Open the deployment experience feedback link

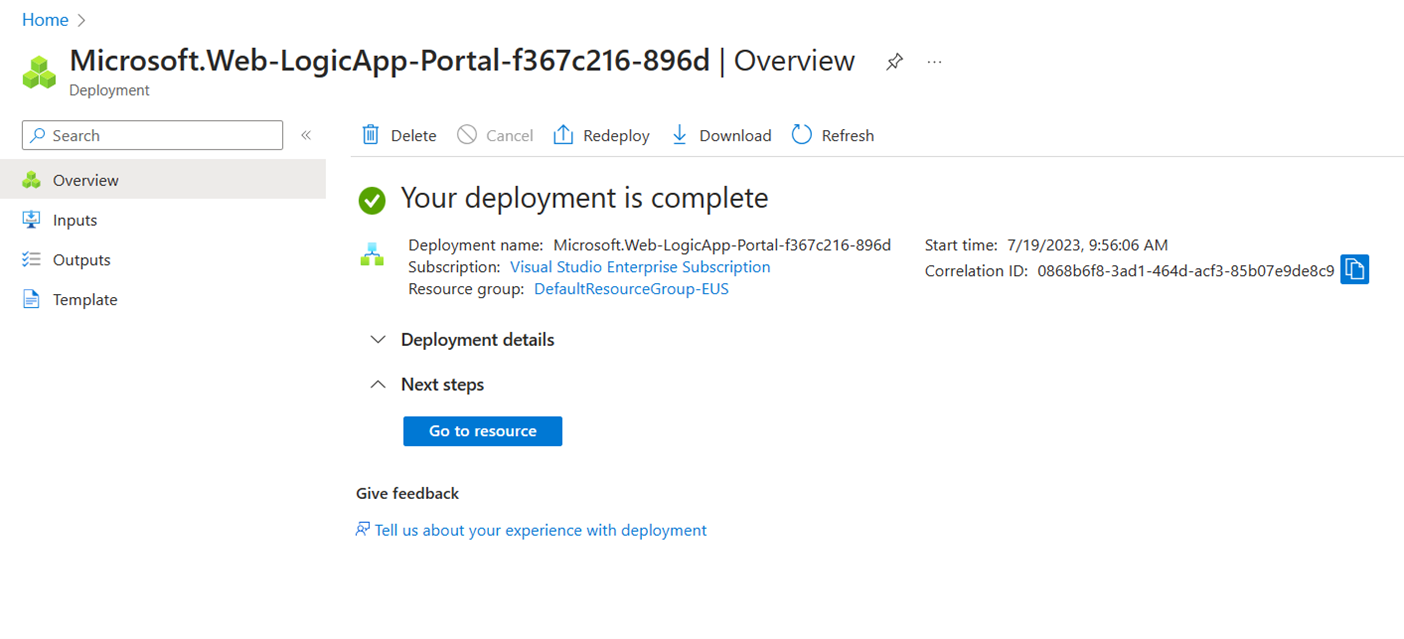pos(531,530)
